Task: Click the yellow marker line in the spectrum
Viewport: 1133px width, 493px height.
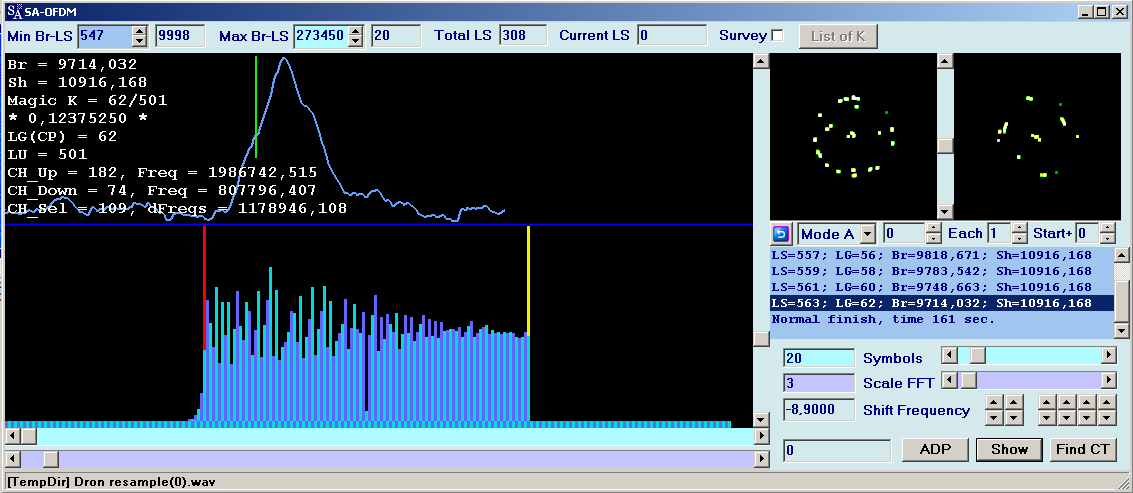Action: [528, 280]
